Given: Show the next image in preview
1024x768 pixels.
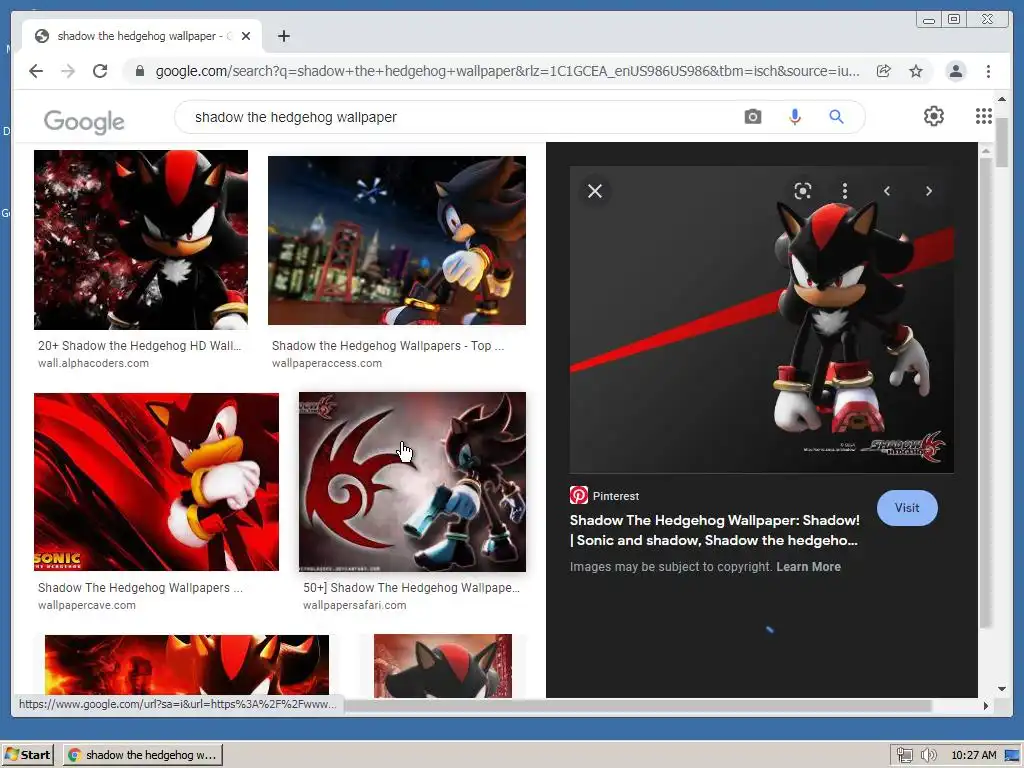Looking at the screenshot, I should click(x=929, y=191).
